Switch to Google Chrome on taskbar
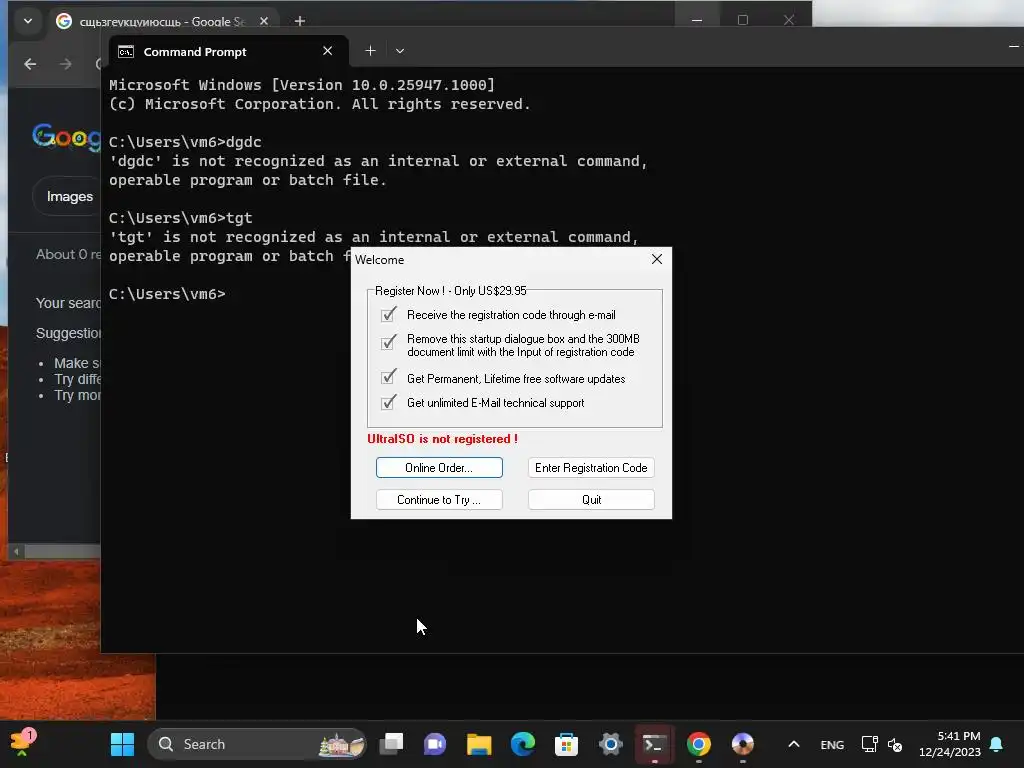This screenshot has width=1024, height=768. [x=698, y=744]
